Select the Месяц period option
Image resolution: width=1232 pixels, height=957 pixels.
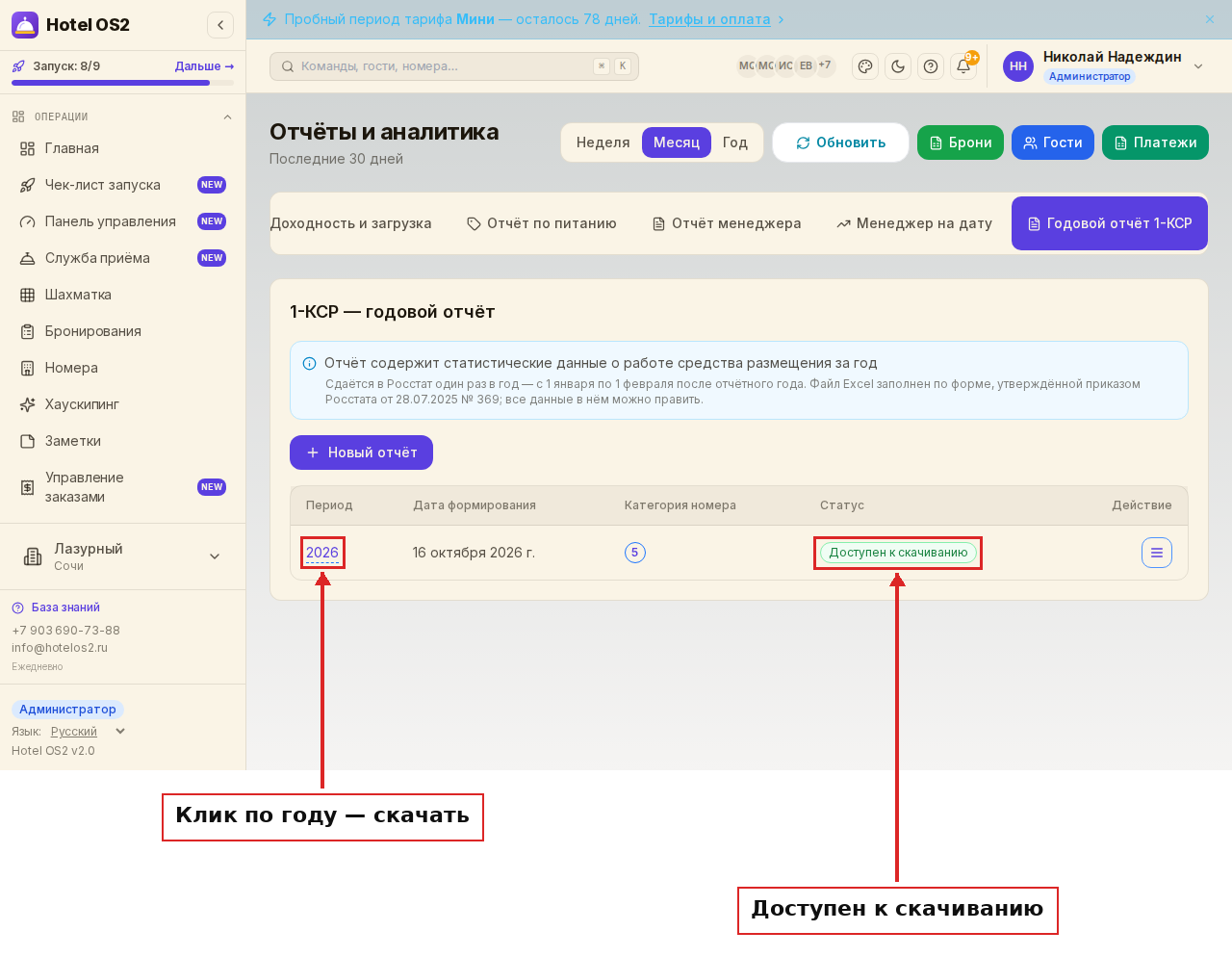tap(677, 142)
